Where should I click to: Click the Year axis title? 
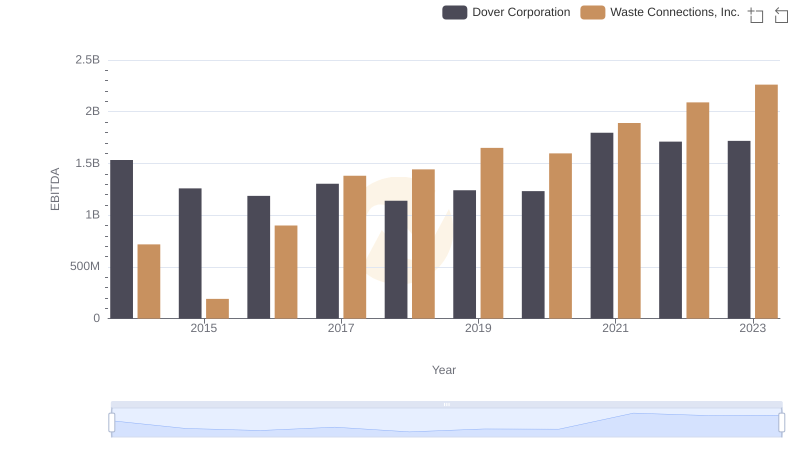pos(444,370)
